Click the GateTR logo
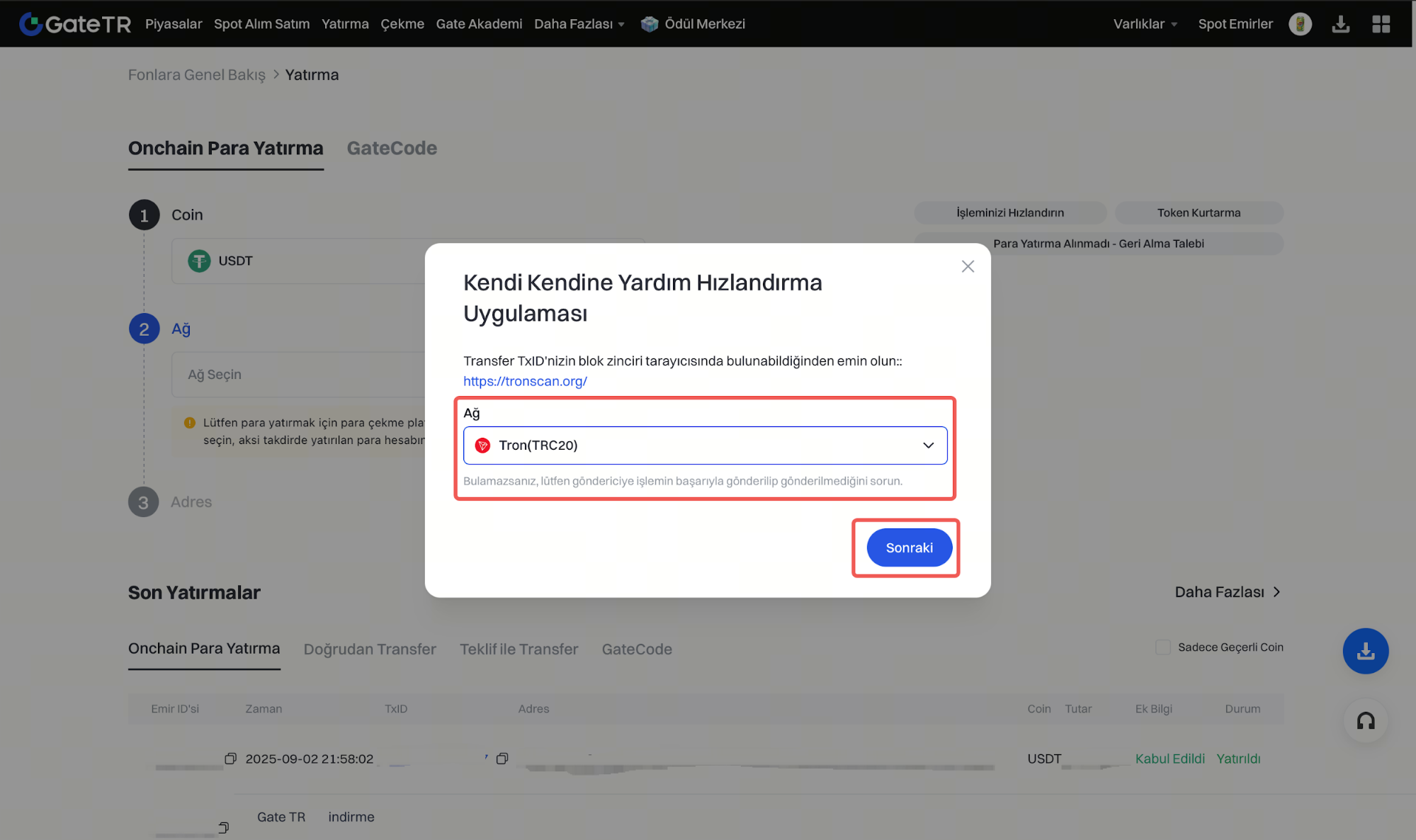 tap(74, 23)
